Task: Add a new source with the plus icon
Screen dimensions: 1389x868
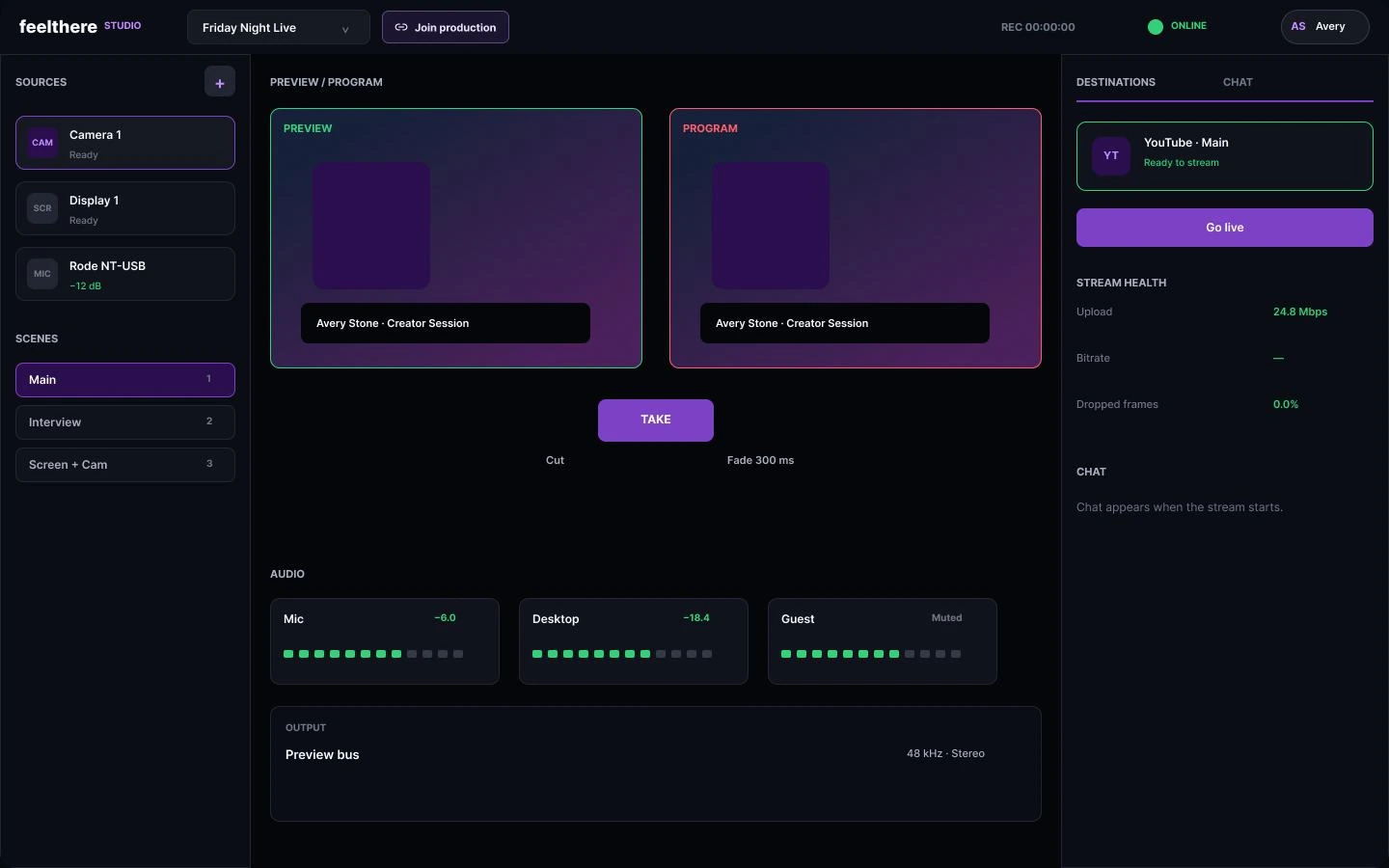Action: [x=220, y=82]
